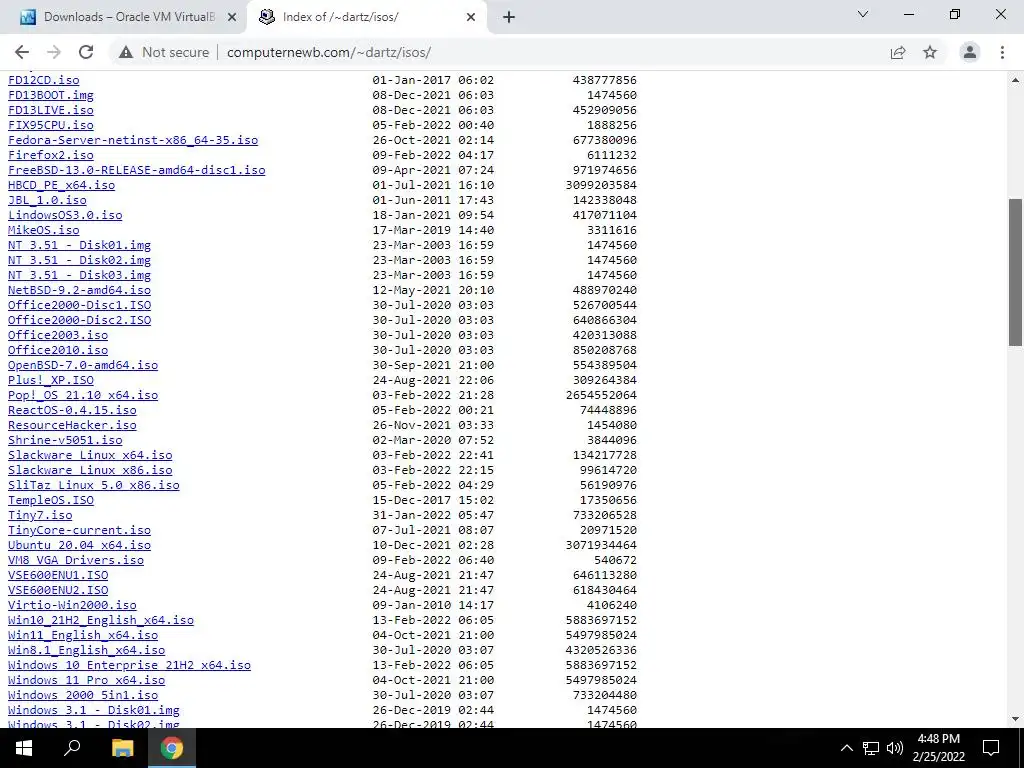Click the scrollbar up arrow

coord(1016,80)
